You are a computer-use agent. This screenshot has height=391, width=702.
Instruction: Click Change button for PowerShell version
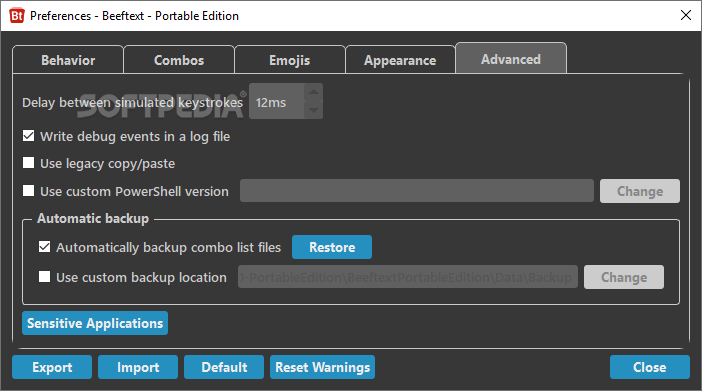(x=640, y=191)
